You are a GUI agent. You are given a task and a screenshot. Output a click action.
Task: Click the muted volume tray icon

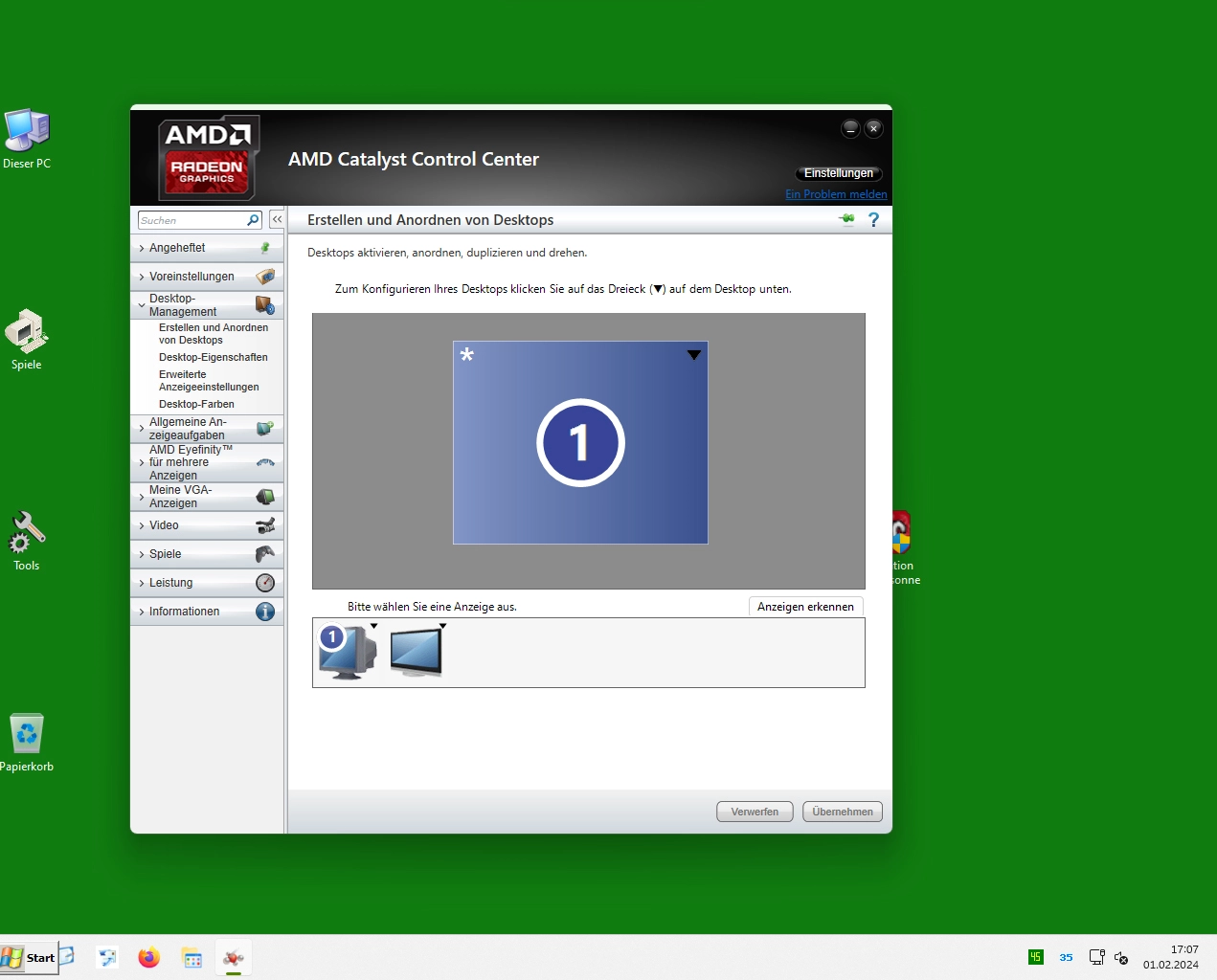1121,957
